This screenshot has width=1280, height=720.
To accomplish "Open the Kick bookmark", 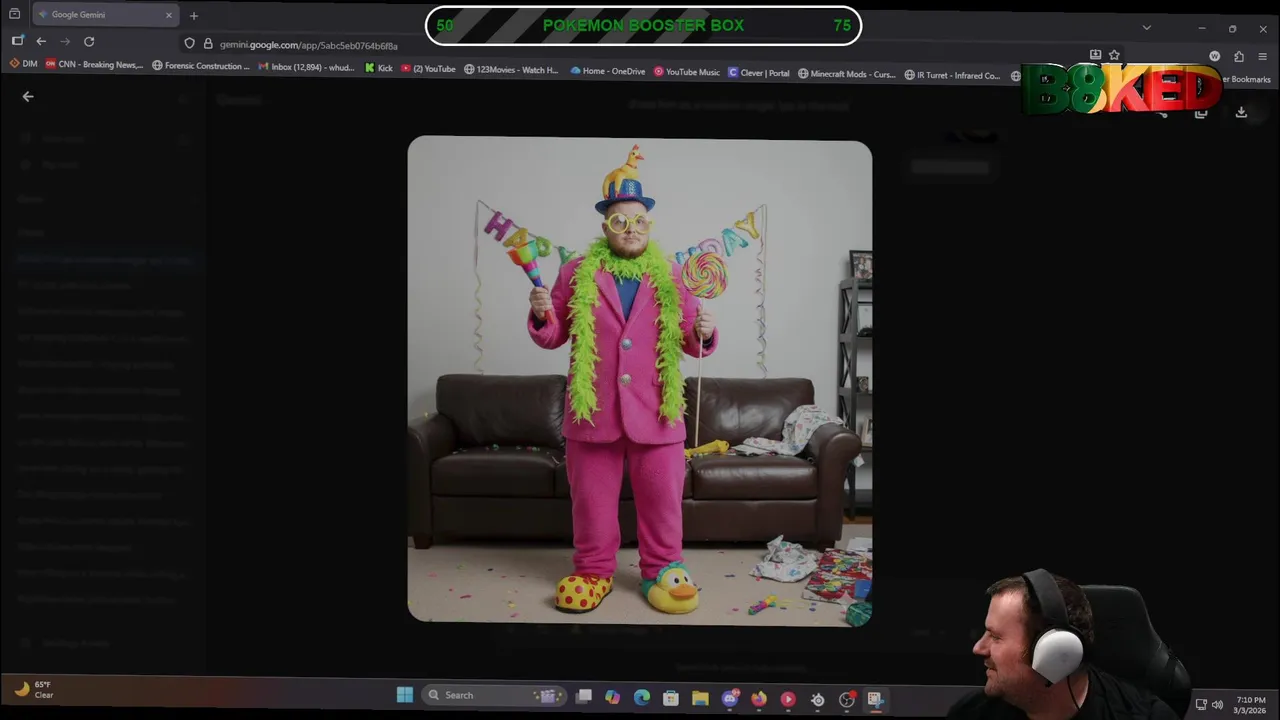I will pyautogui.click(x=379, y=68).
